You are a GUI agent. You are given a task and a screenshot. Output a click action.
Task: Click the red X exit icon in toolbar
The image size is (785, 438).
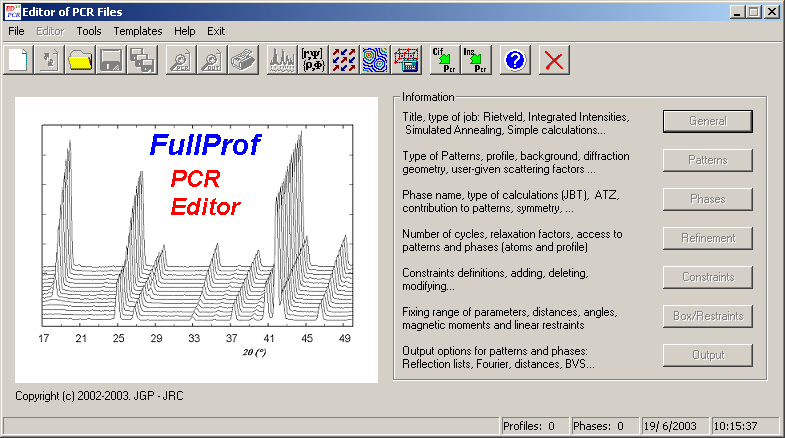554,60
